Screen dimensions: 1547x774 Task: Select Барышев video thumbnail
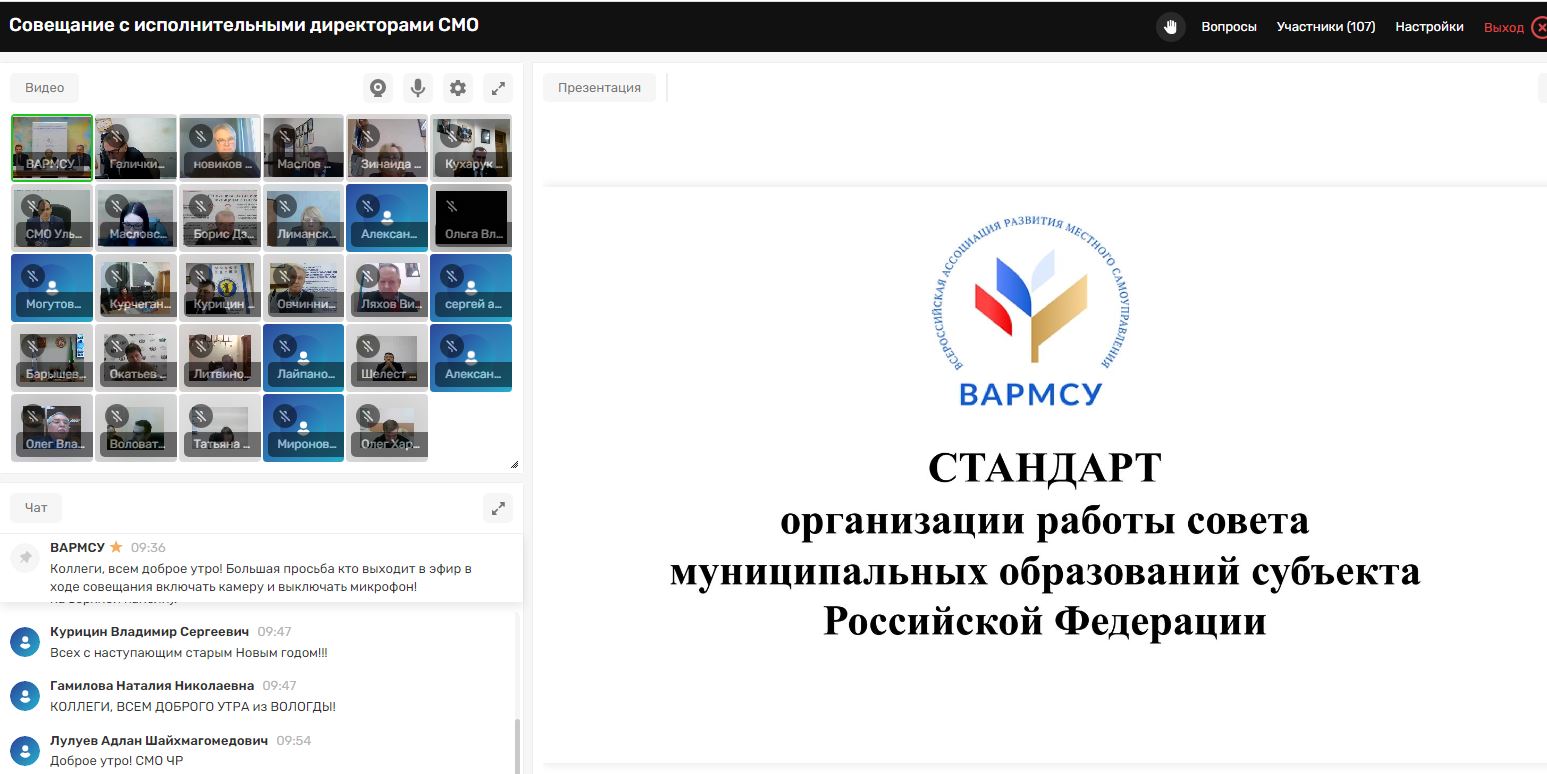[52, 357]
